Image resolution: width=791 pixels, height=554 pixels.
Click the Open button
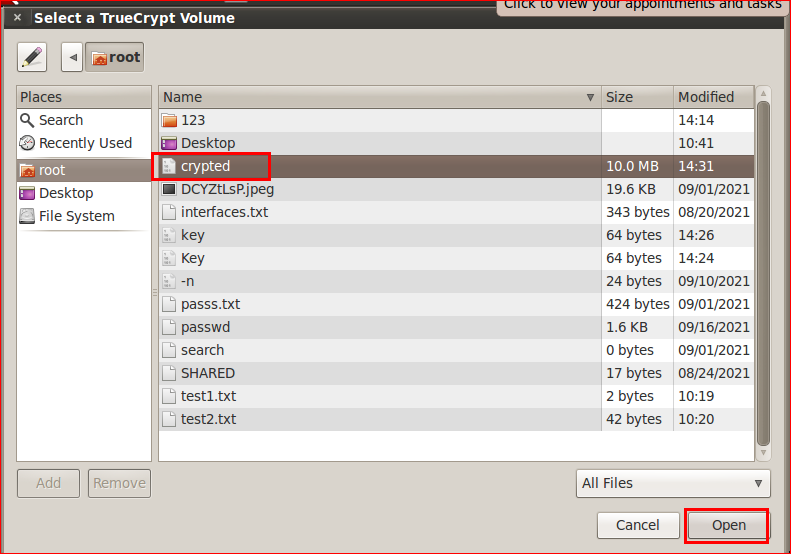coord(728,525)
